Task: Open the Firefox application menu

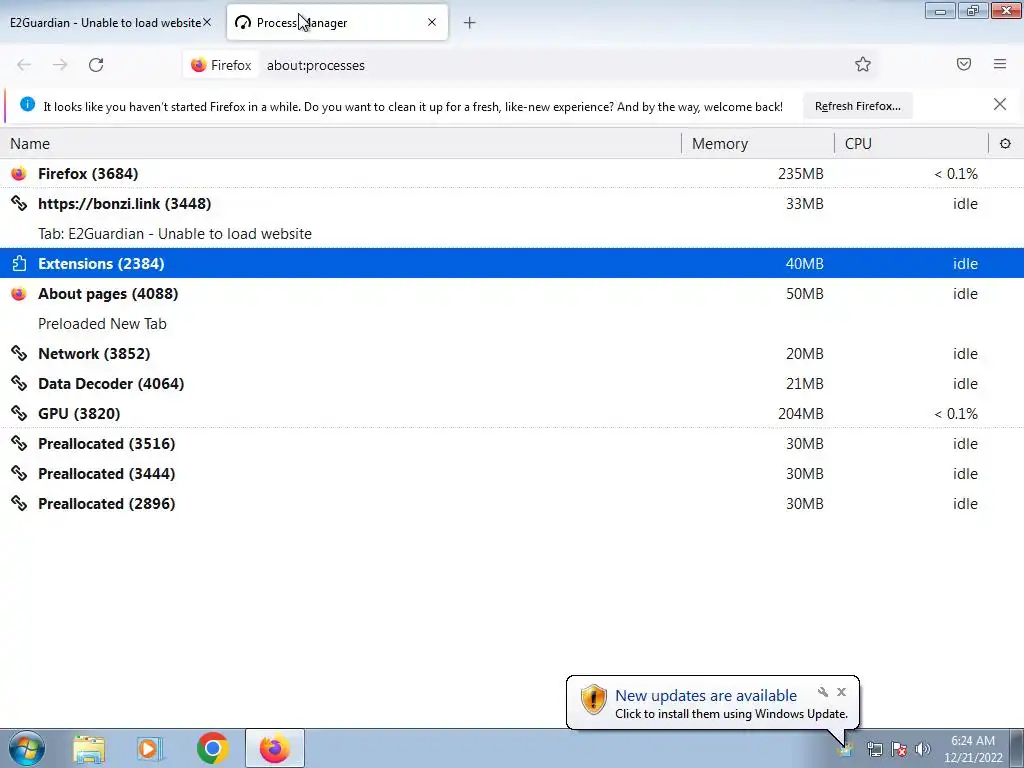Action: coord(1000,64)
